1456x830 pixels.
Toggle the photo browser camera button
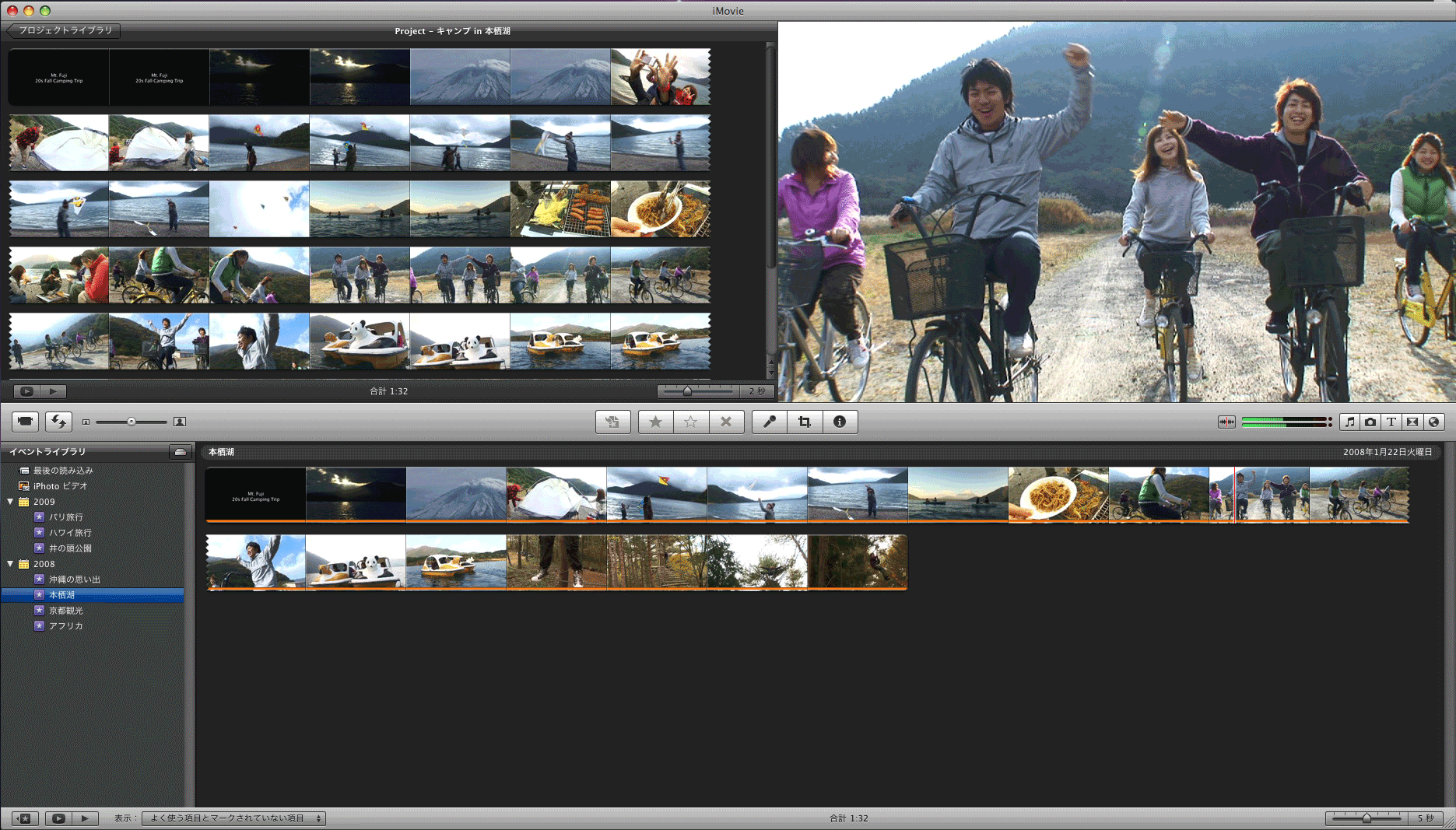(1370, 422)
